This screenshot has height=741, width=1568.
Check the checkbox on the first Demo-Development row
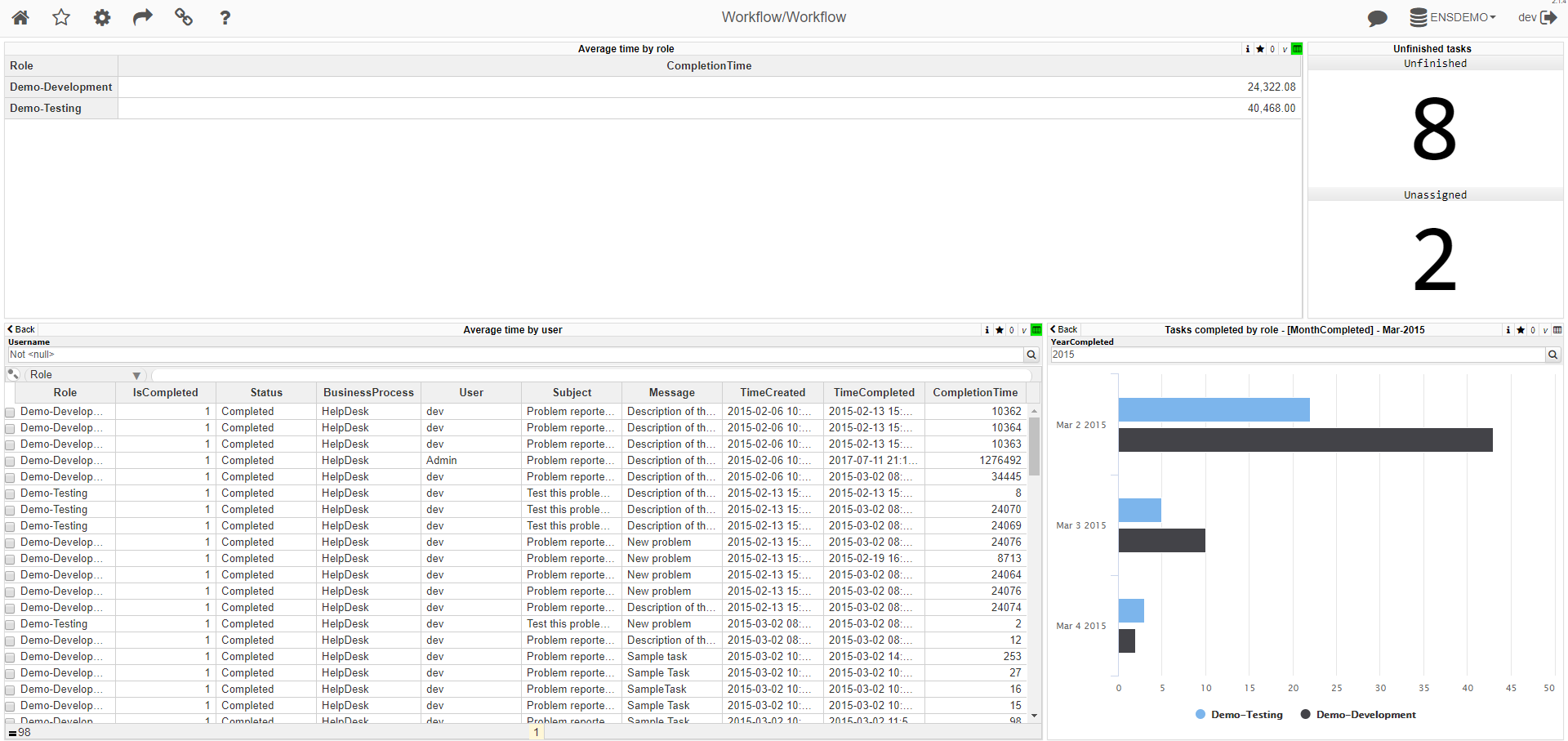9,412
